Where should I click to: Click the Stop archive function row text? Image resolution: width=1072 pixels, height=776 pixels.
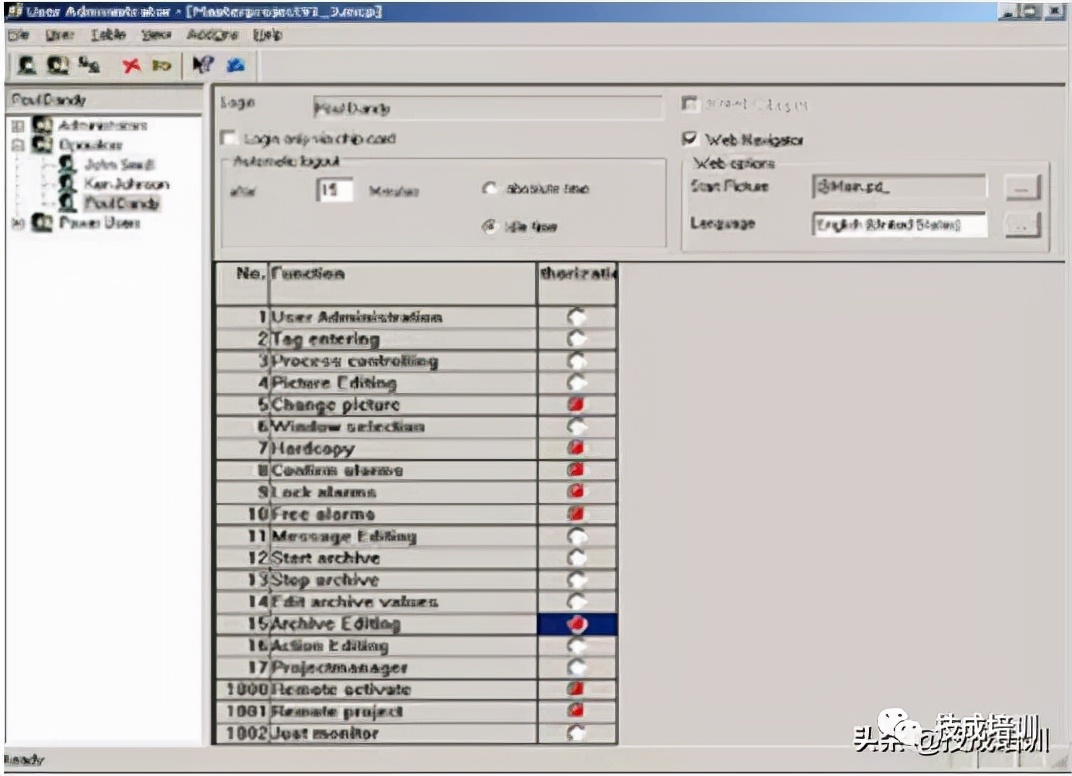(325, 580)
